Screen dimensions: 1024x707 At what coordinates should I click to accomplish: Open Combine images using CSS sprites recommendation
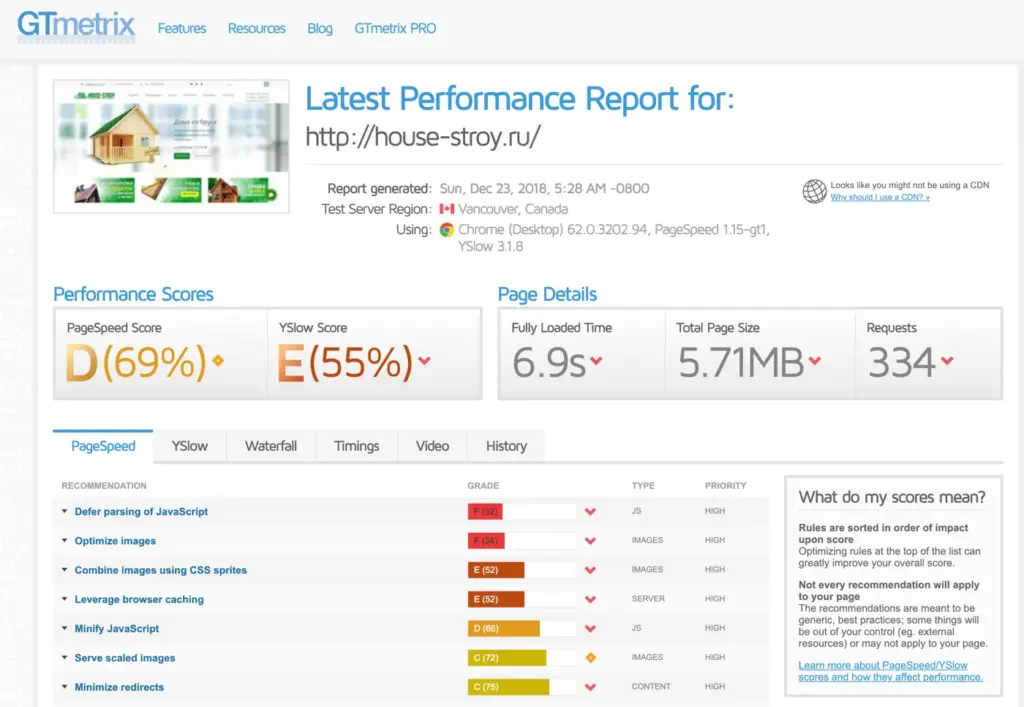pos(161,570)
